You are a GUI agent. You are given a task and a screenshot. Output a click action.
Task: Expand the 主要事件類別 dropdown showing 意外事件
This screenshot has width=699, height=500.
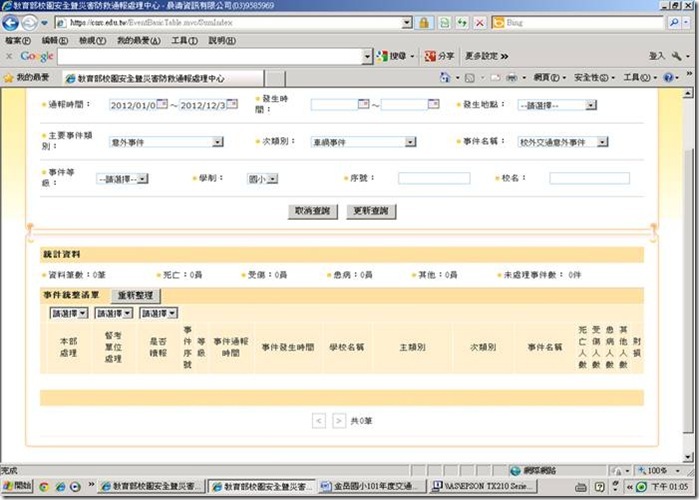tap(218, 142)
